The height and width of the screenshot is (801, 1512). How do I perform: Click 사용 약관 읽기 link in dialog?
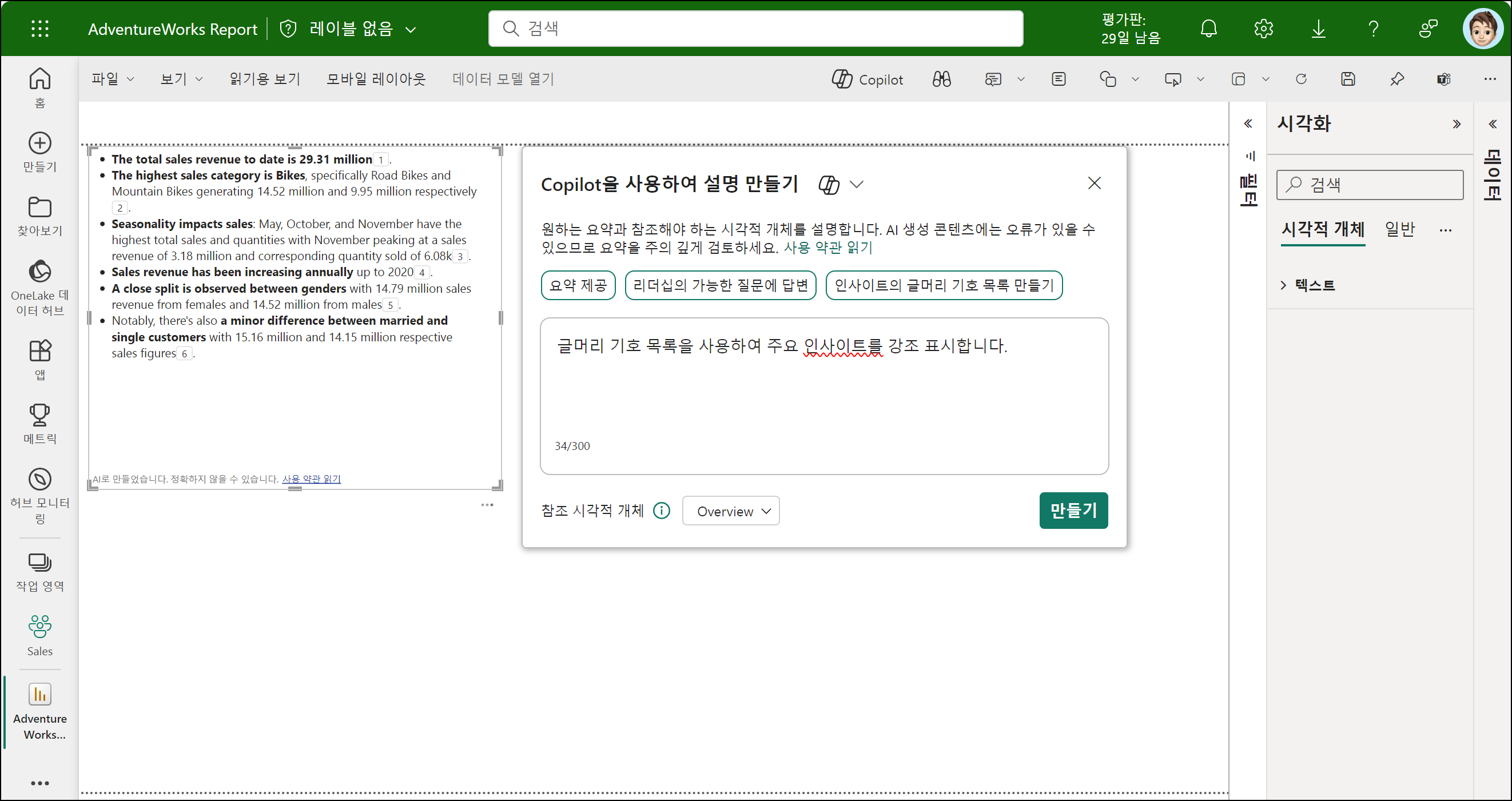click(828, 248)
